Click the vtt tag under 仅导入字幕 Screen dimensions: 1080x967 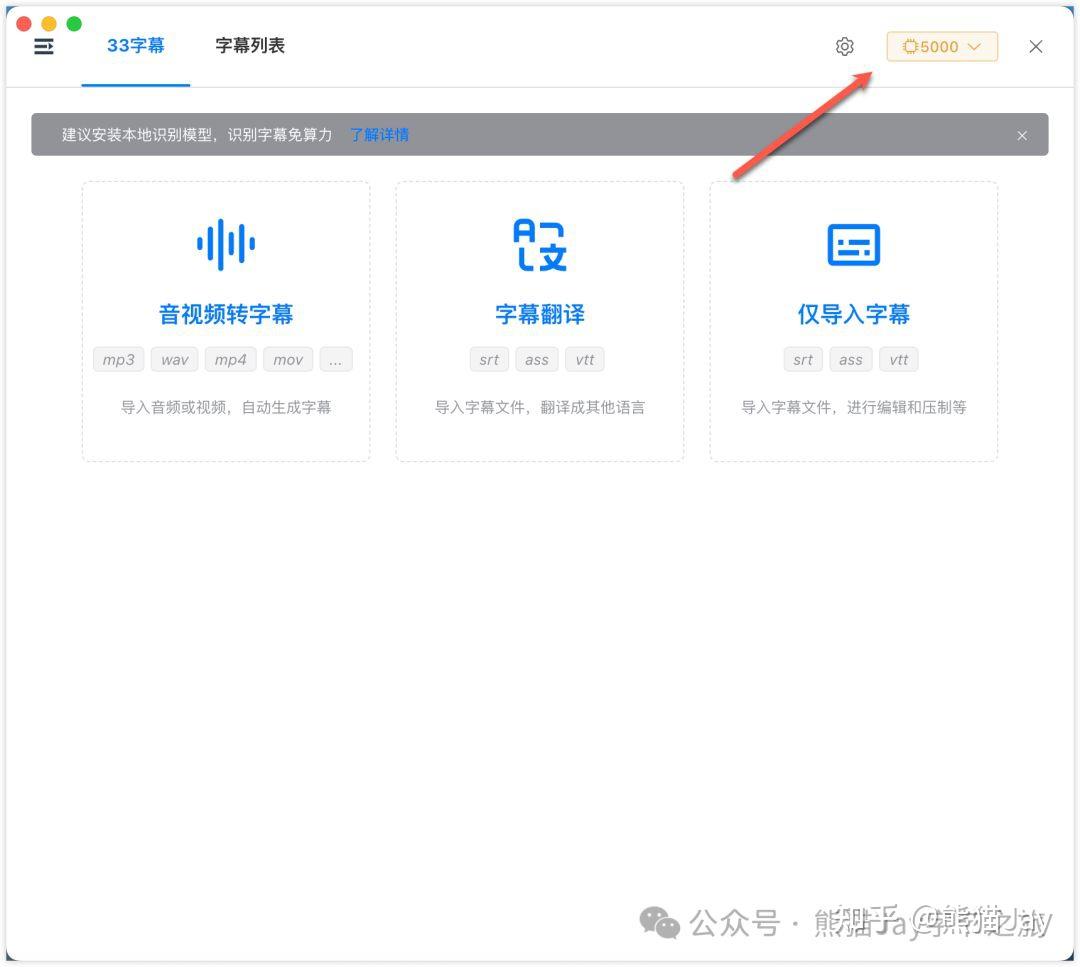click(898, 359)
